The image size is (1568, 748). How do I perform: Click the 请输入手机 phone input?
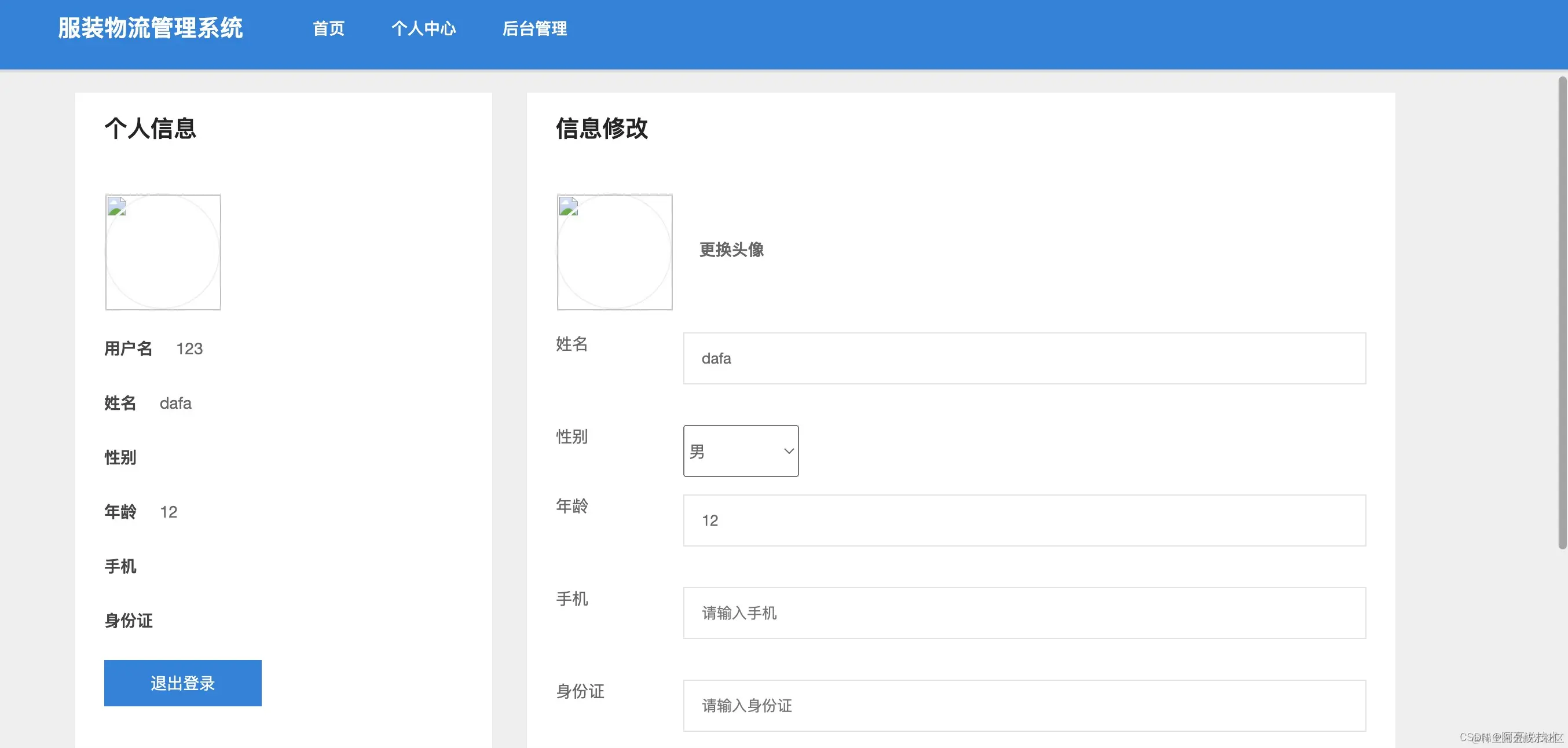click(x=1024, y=613)
